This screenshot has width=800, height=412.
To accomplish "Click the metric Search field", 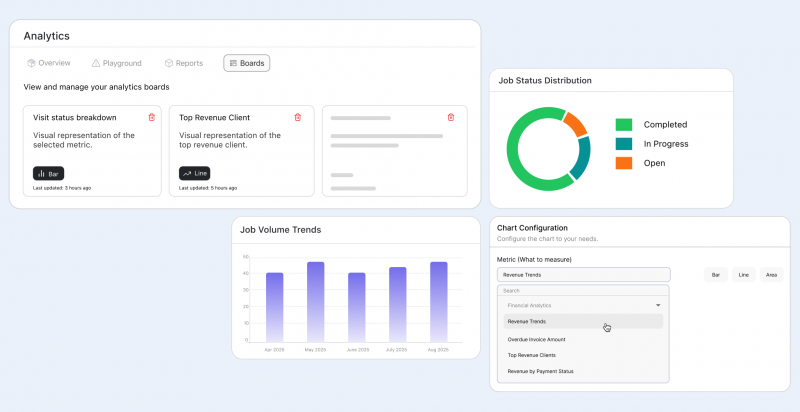I will (x=582, y=291).
